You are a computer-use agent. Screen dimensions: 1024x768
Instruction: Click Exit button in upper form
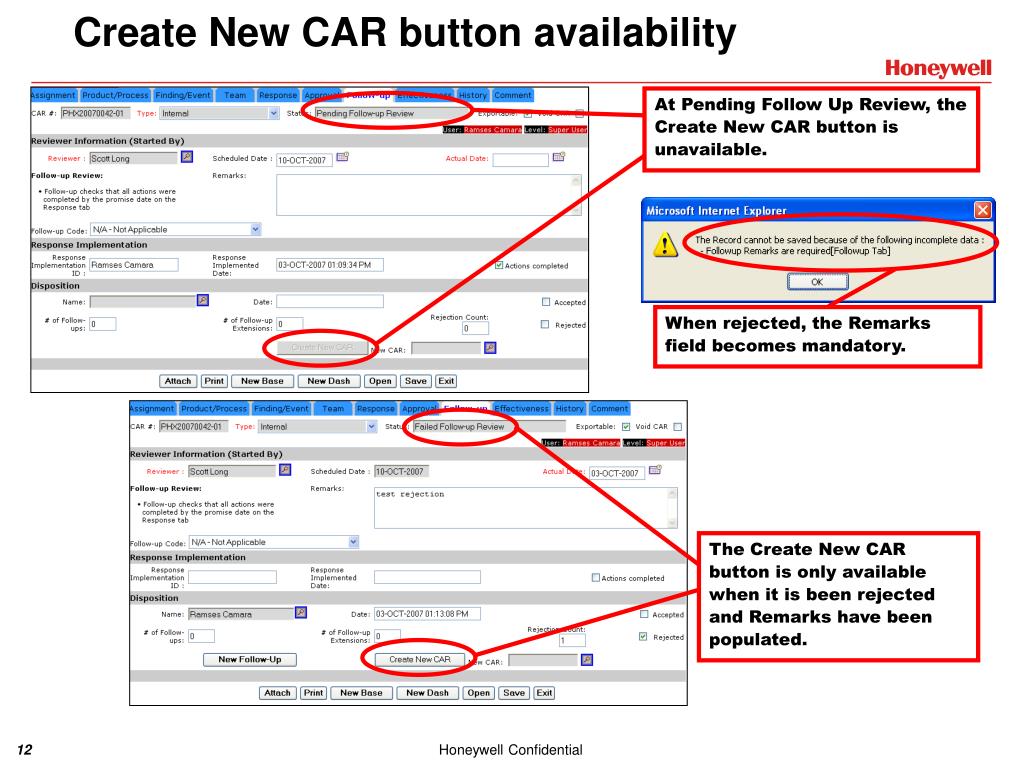pyautogui.click(x=446, y=381)
